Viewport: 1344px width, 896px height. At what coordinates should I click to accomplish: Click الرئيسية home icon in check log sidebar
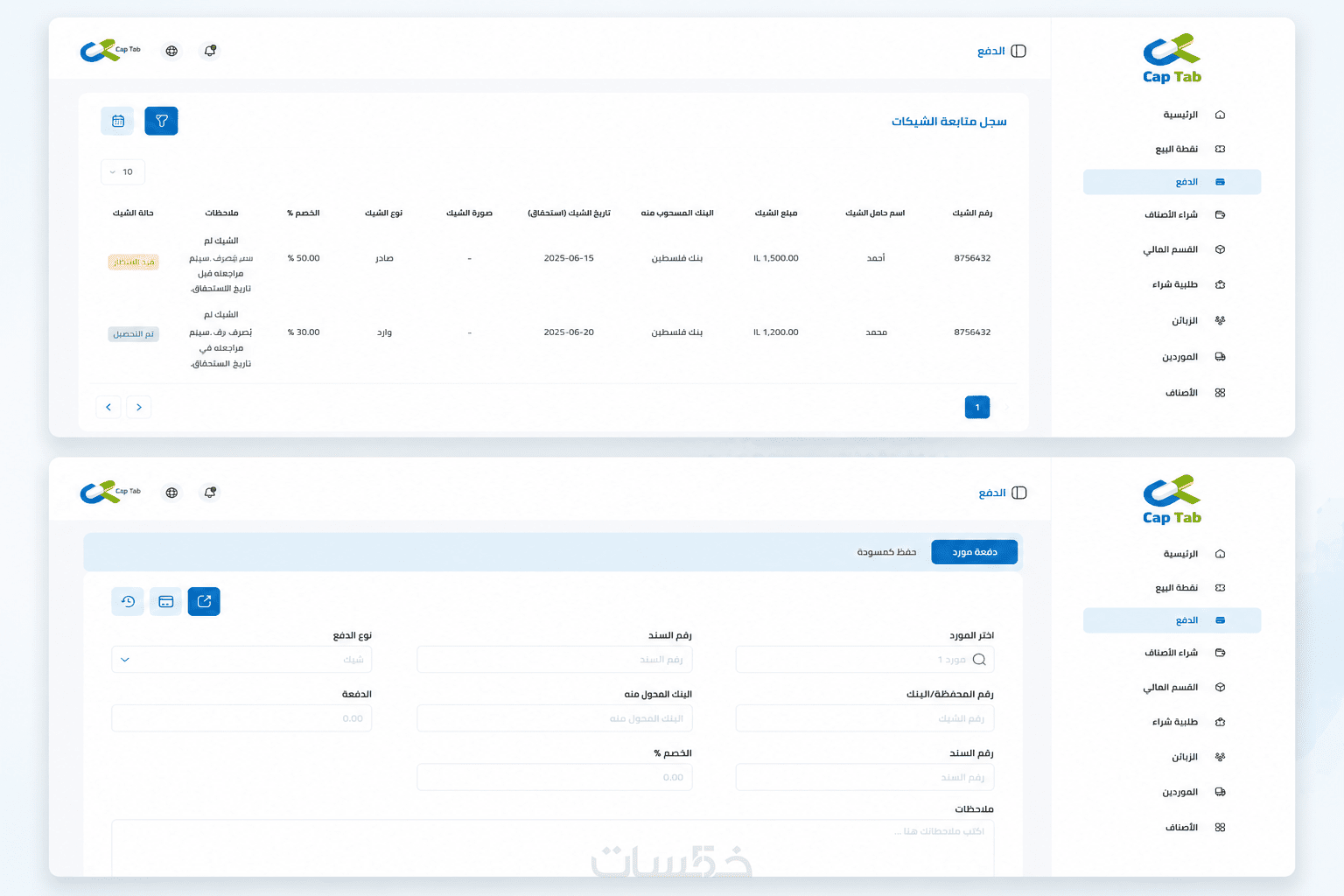(x=1221, y=115)
